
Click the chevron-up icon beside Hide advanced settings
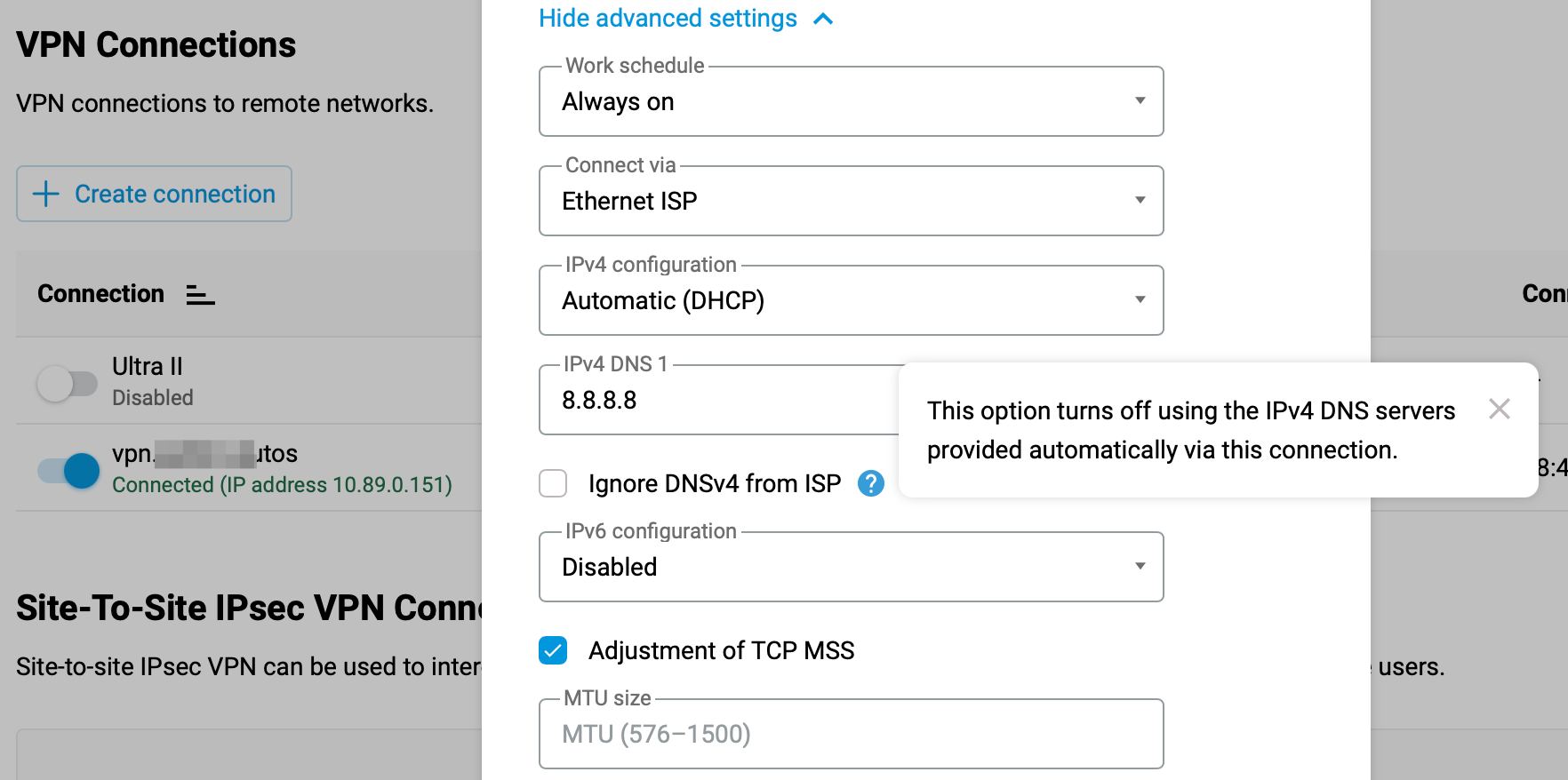[x=823, y=19]
